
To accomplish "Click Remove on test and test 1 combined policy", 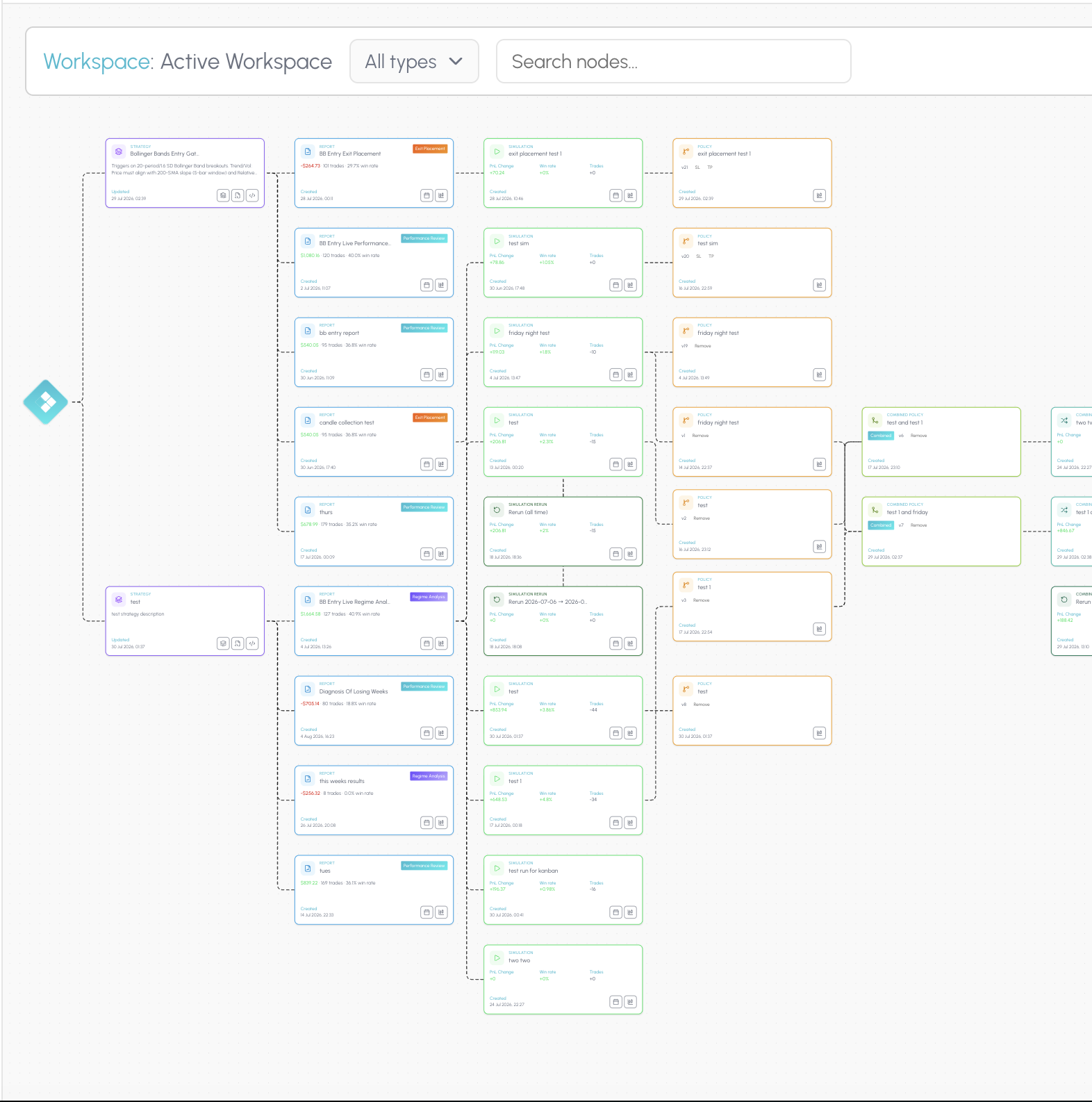I will pos(918,436).
